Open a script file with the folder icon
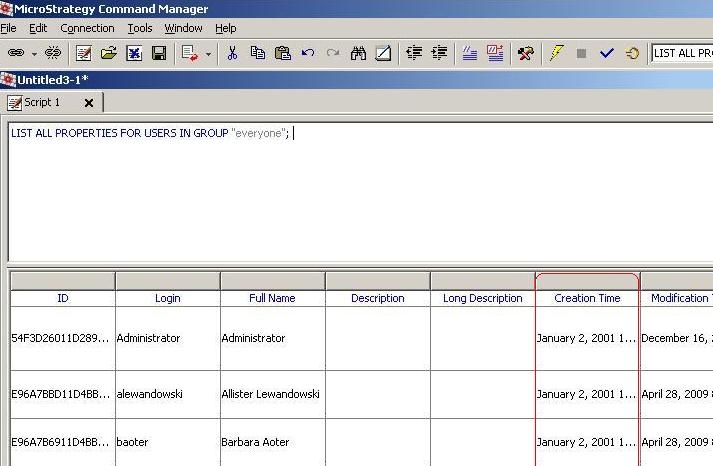The image size is (713, 466). tap(109, 53)
